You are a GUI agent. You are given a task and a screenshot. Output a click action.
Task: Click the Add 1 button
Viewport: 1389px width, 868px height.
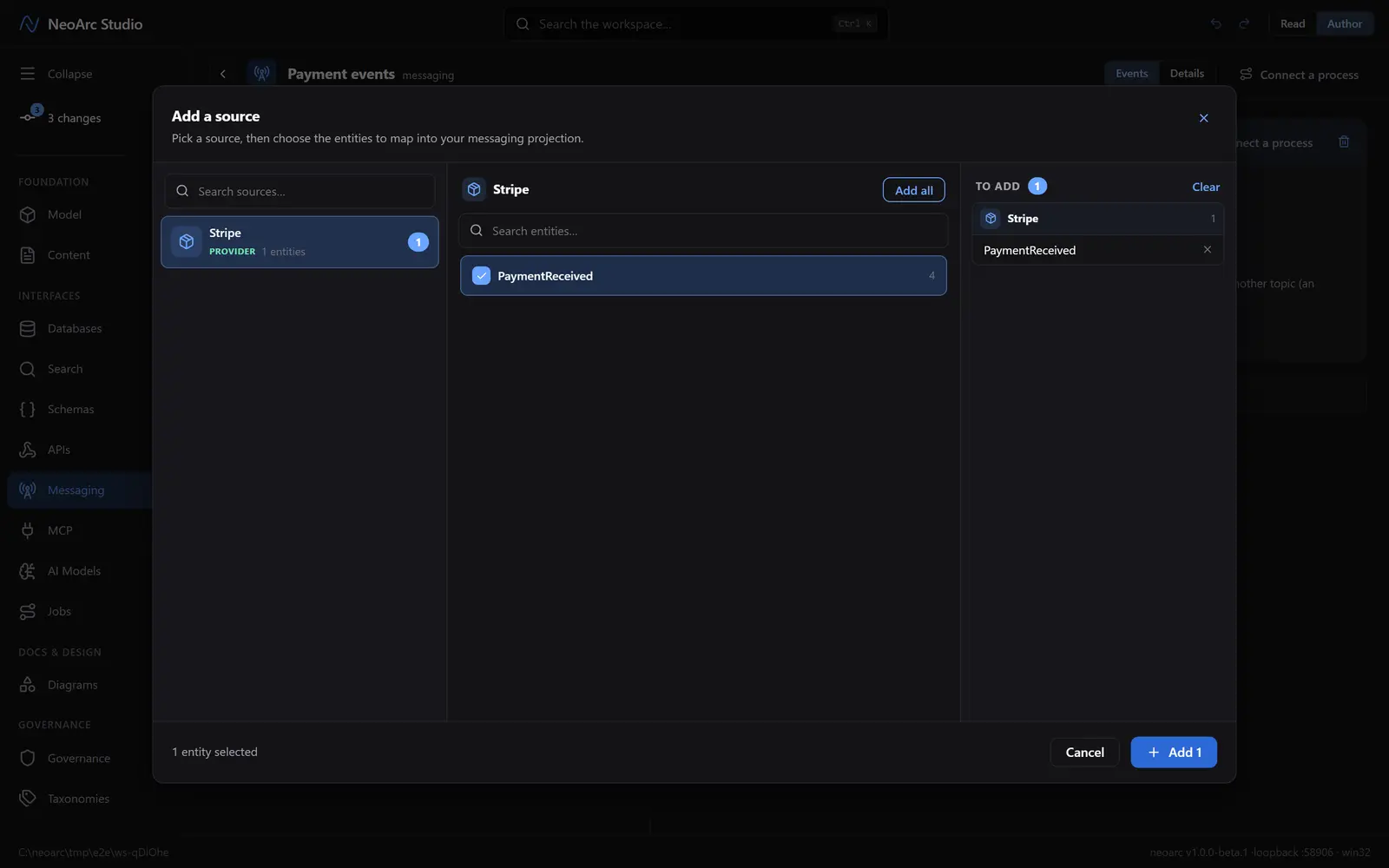(x=1174, y=753)
